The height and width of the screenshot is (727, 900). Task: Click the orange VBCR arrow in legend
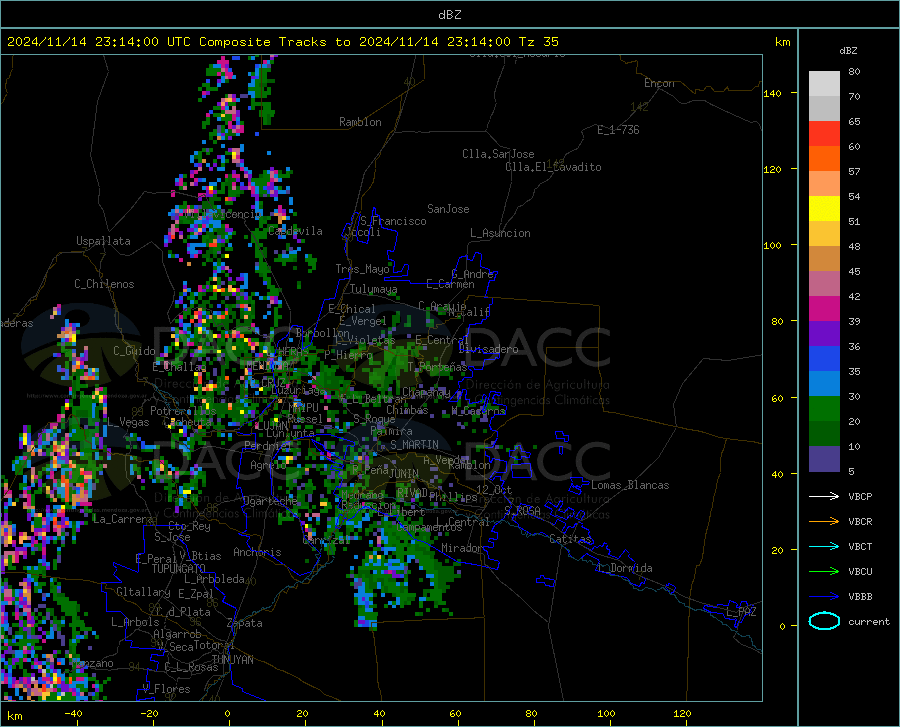824,522
